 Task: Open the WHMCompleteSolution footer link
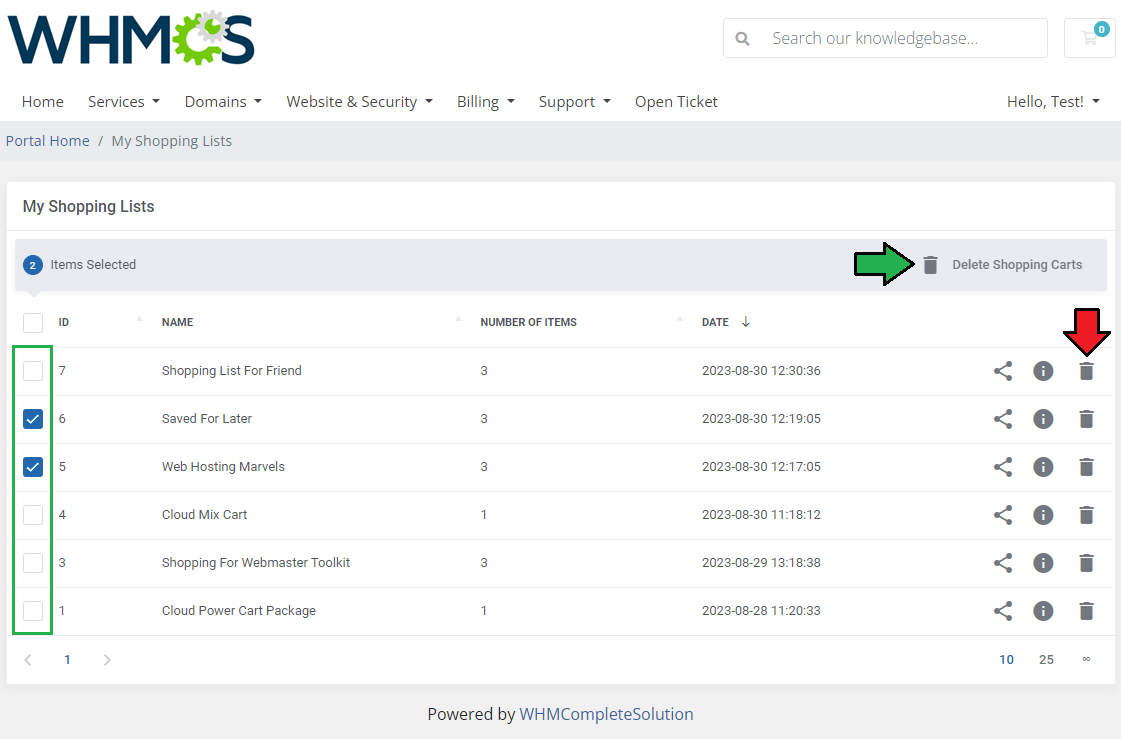pyautogui.click(x=606, y=714)
